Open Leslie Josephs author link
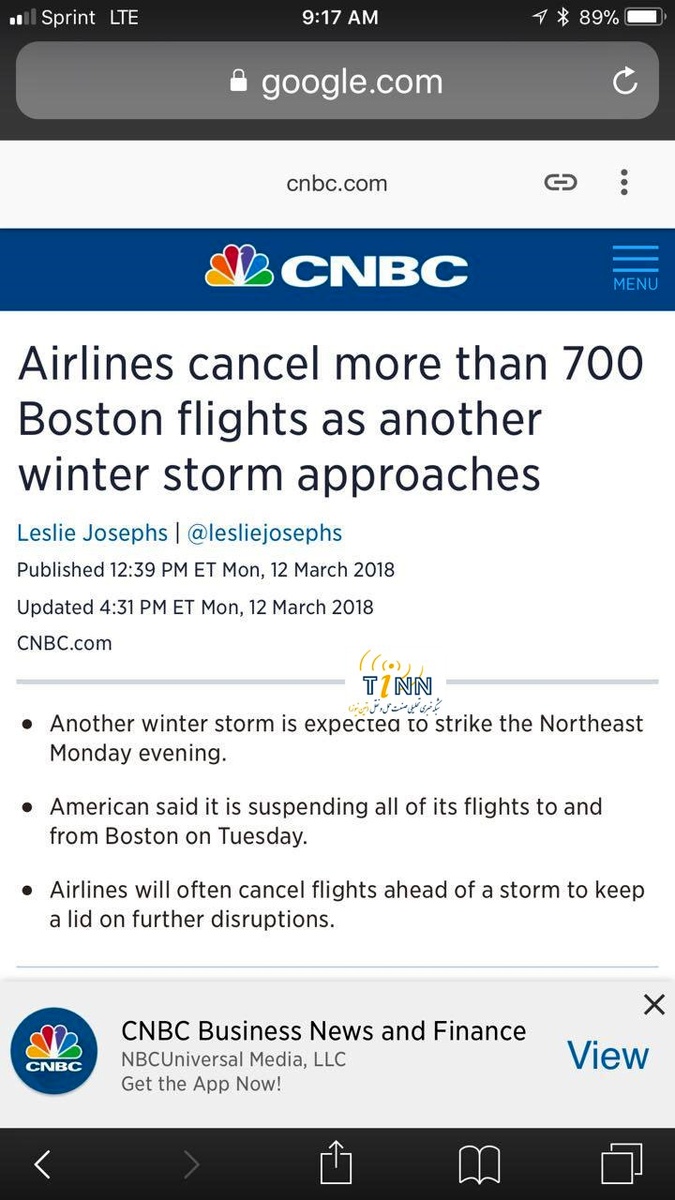The height and width of the screenshot is (1200, 675). point(92,533)
